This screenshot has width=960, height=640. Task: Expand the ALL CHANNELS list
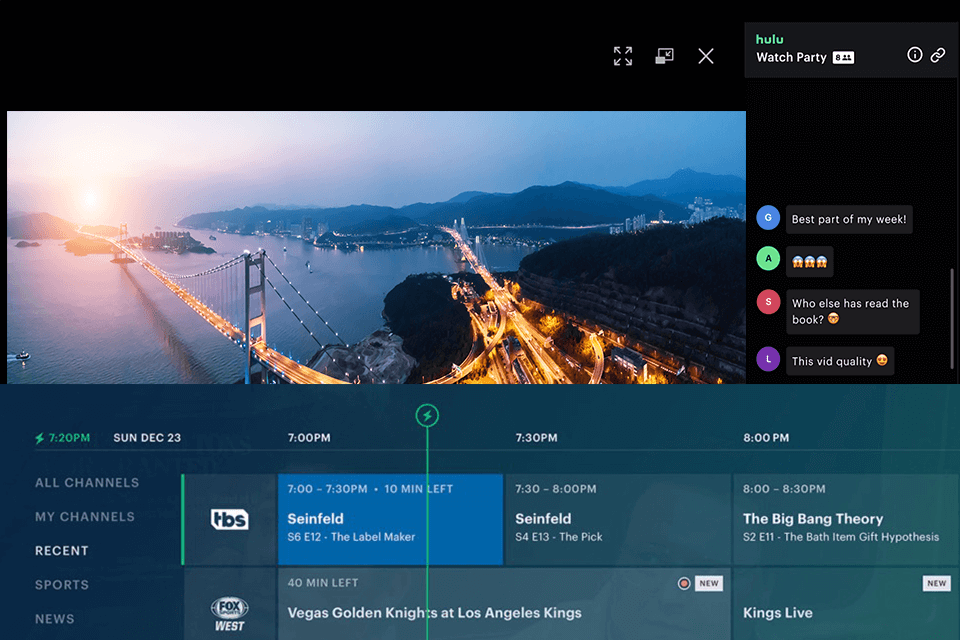coord(87,482)
